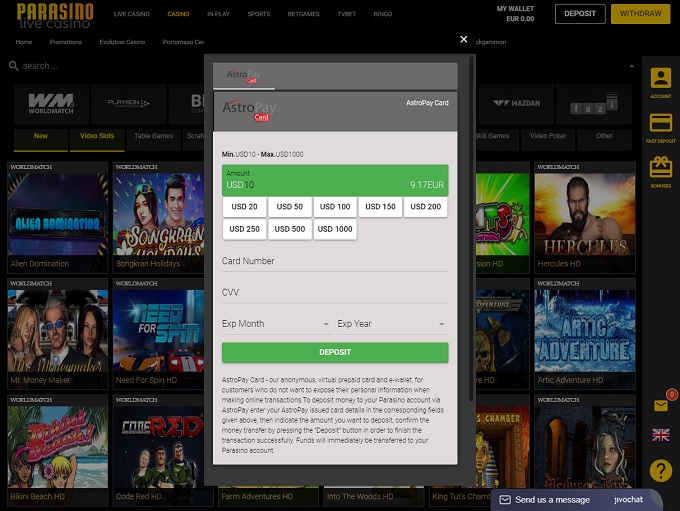The image size is (680, 511).
Task: Close the deposit dialog with X
Action: click(463, 39)
